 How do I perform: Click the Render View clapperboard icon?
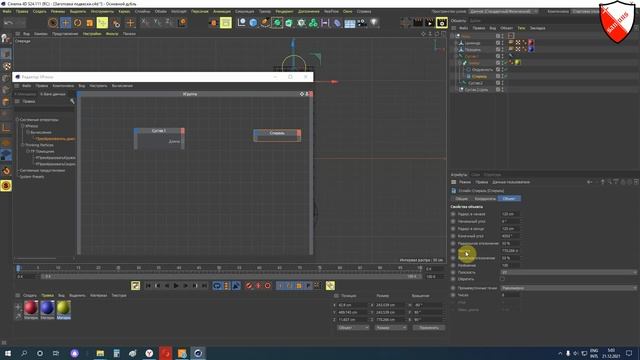pos(418,23)
